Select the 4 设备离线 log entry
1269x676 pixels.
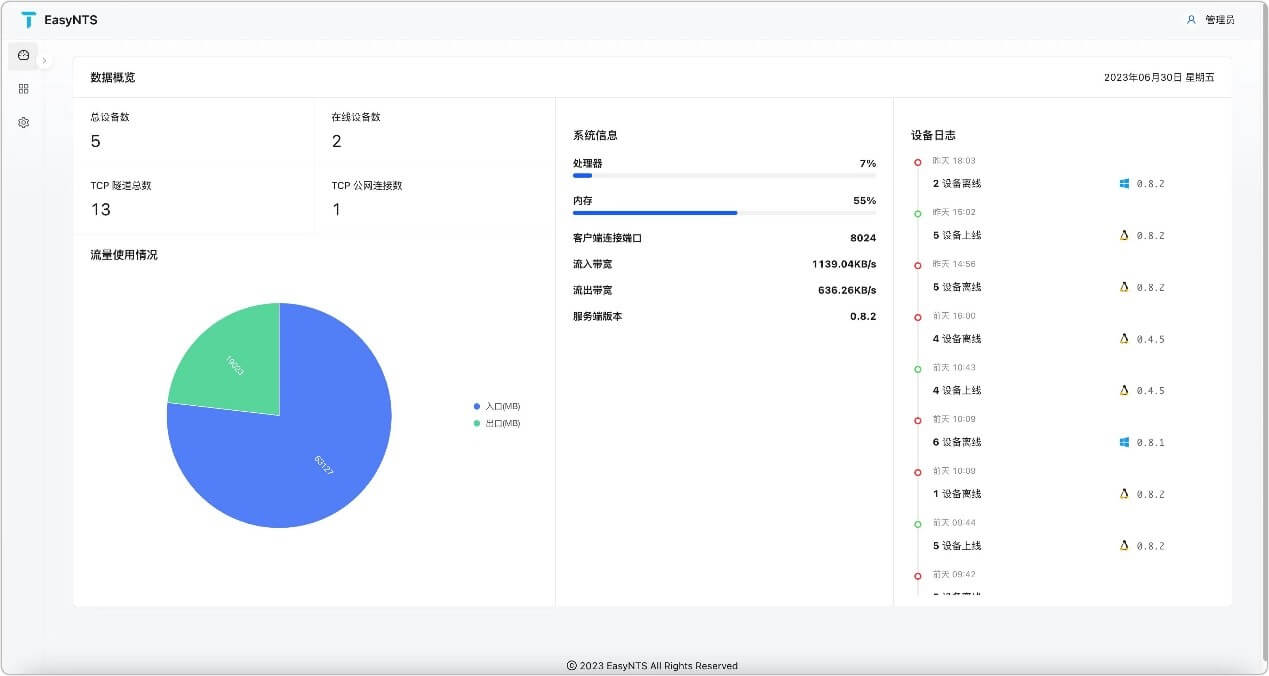click(x=957, y=339)
